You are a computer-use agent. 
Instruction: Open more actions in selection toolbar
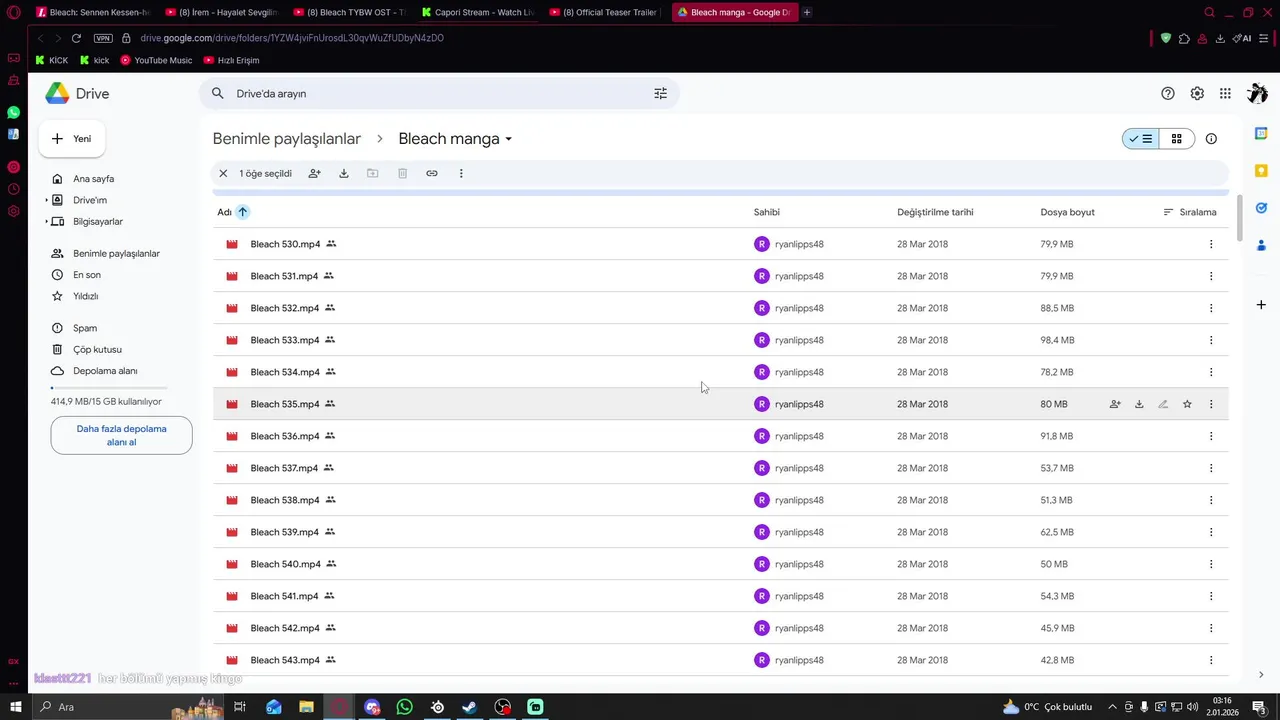[461, 173]
